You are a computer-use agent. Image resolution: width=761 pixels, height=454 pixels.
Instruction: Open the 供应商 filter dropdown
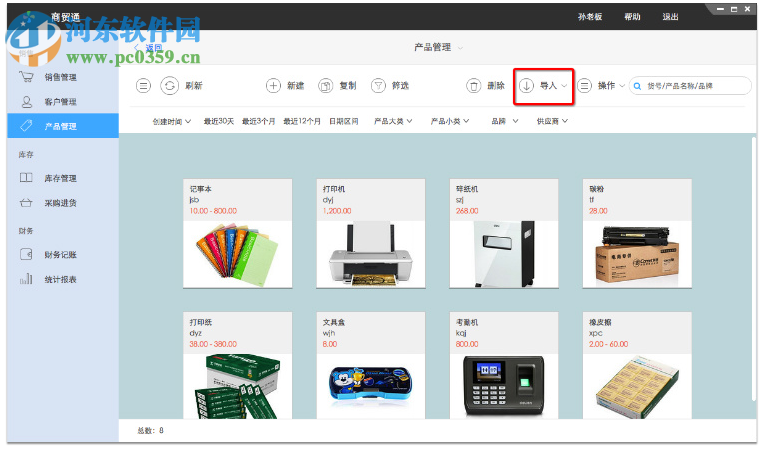coord(552,121)
